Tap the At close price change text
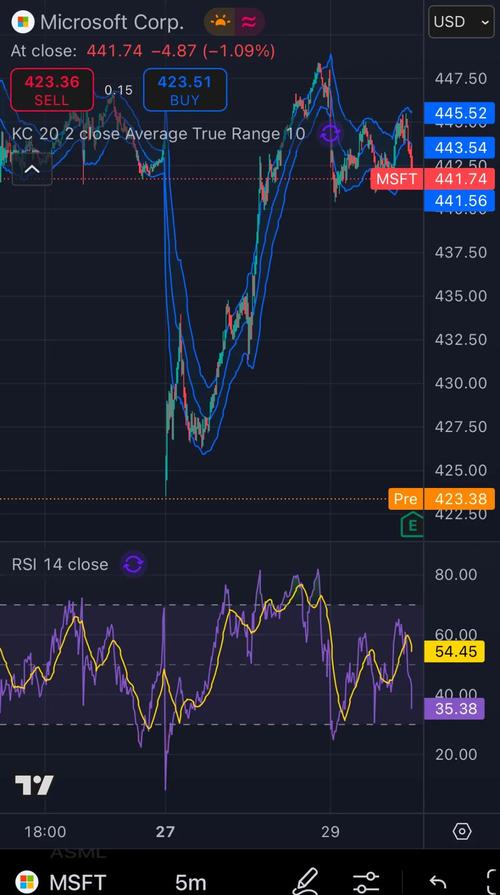Screen dimensions: 500x895 (x=143, y=51)
